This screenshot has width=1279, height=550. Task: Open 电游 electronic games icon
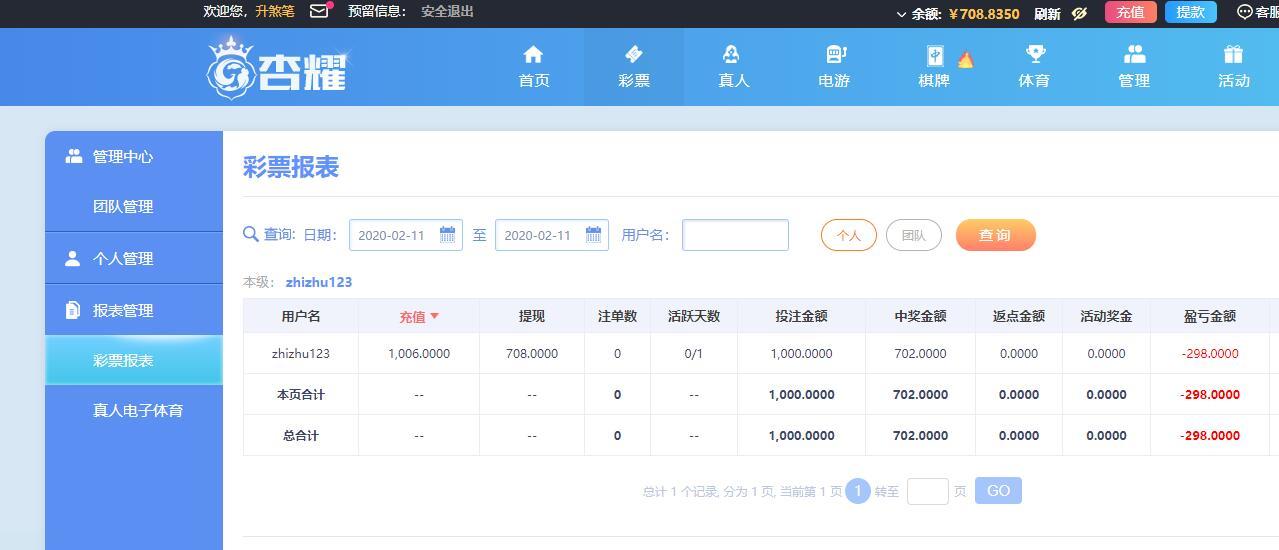point(835,54)
